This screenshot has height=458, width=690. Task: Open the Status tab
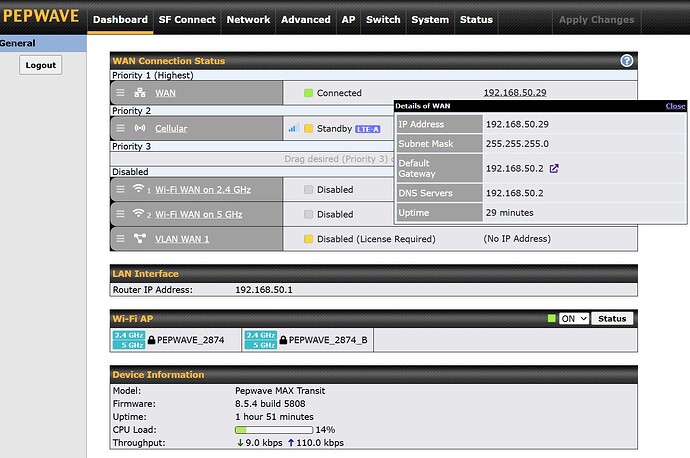pos(476,20)
